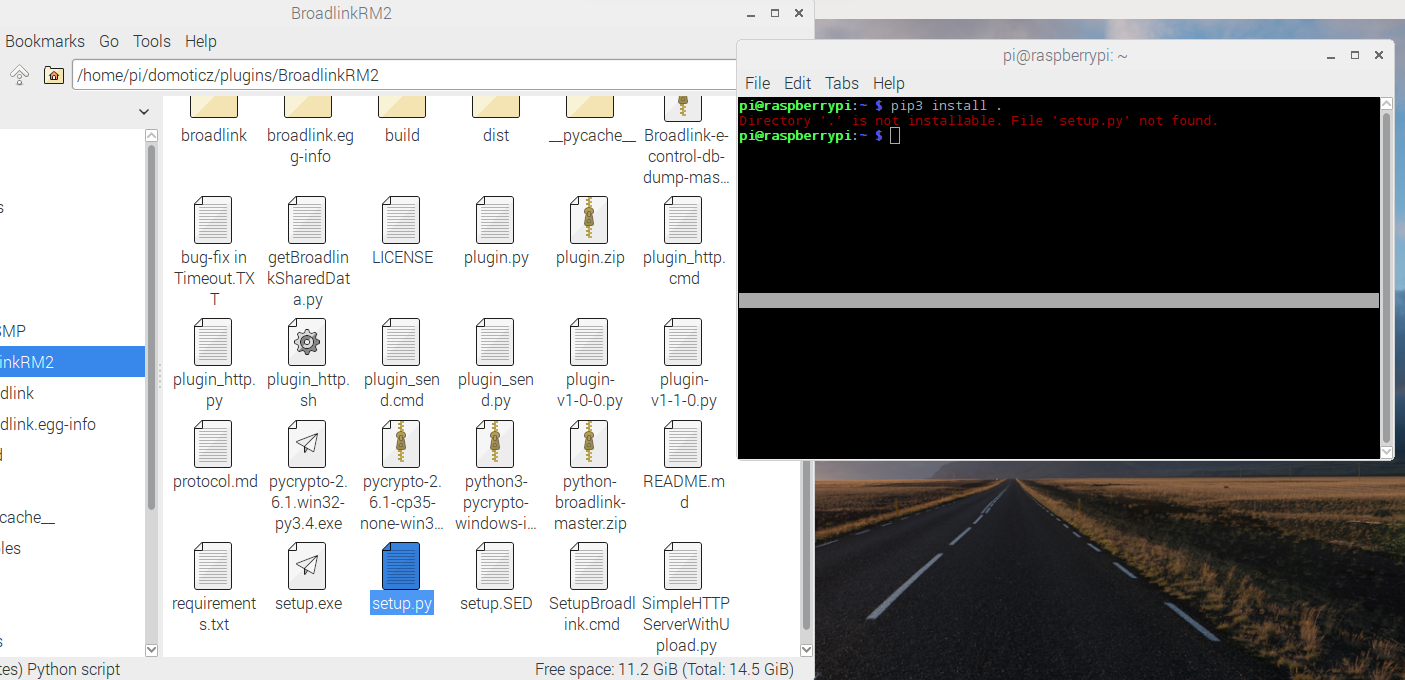Select the plugin.zip archive
The height and width of the screenshot is (680, 1405).
click(590, 232)
